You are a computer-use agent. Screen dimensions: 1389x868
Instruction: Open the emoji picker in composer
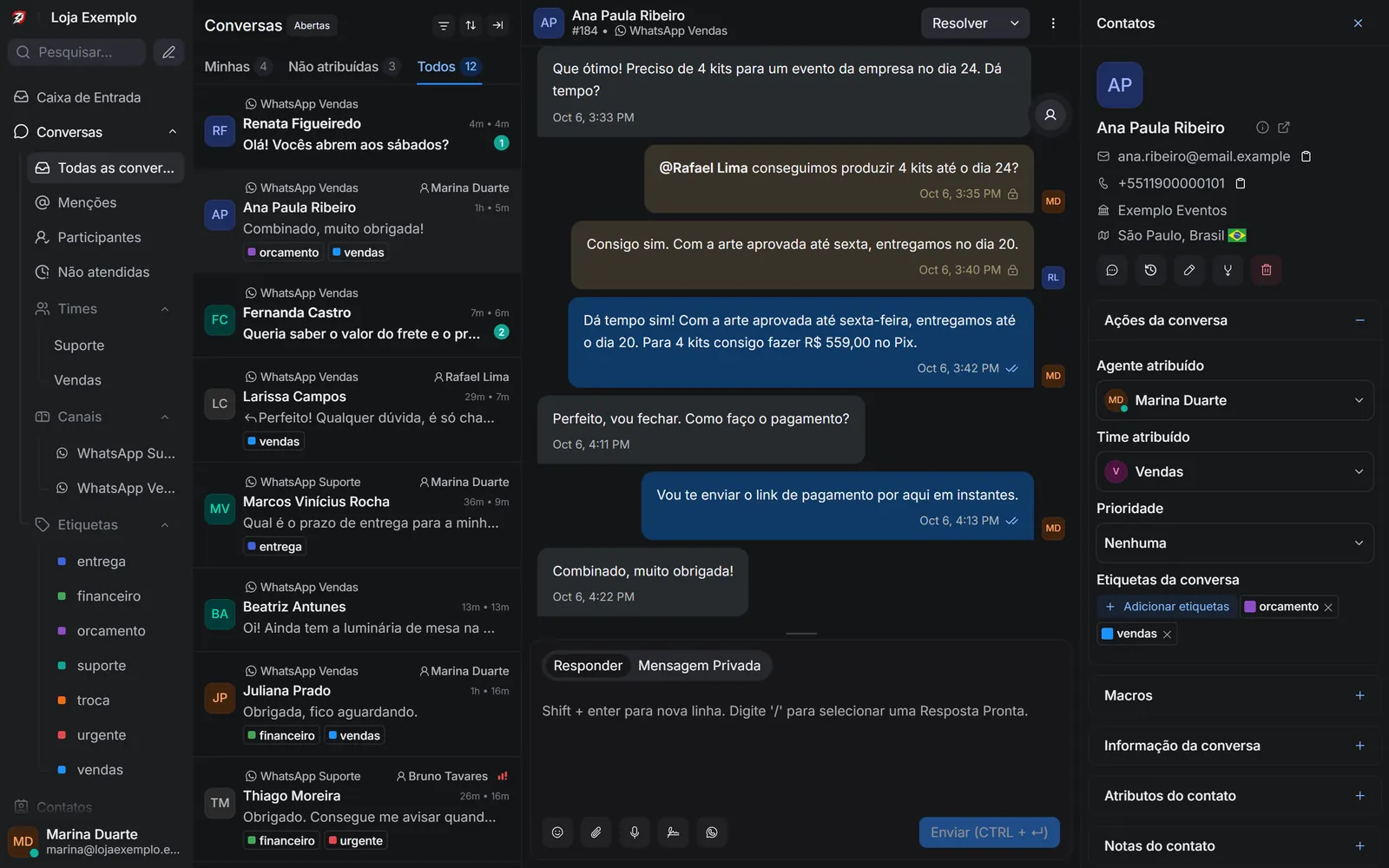pos(557,832)
